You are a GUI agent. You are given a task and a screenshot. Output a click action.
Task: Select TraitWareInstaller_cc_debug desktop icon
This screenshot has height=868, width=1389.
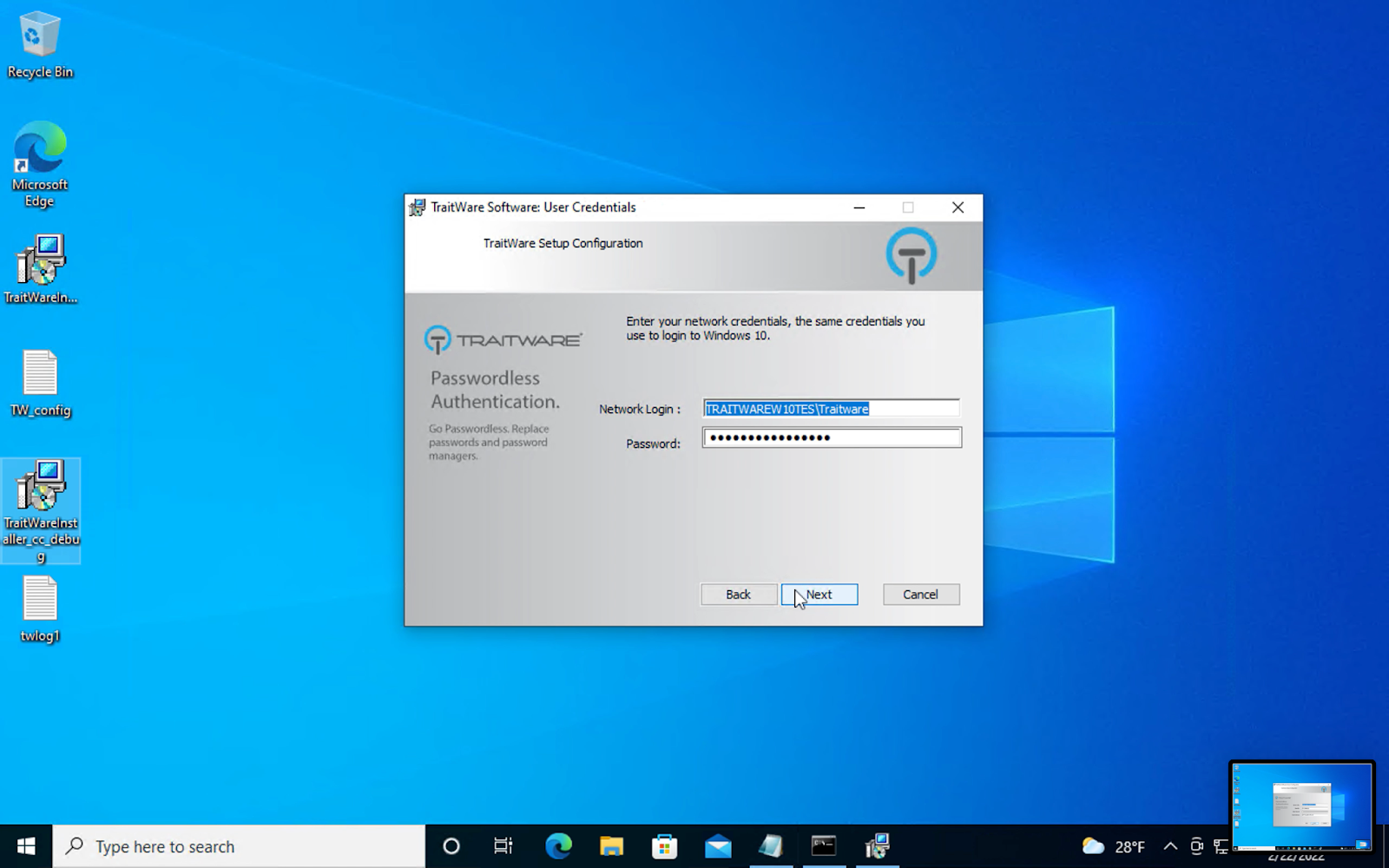pos(40,511)
